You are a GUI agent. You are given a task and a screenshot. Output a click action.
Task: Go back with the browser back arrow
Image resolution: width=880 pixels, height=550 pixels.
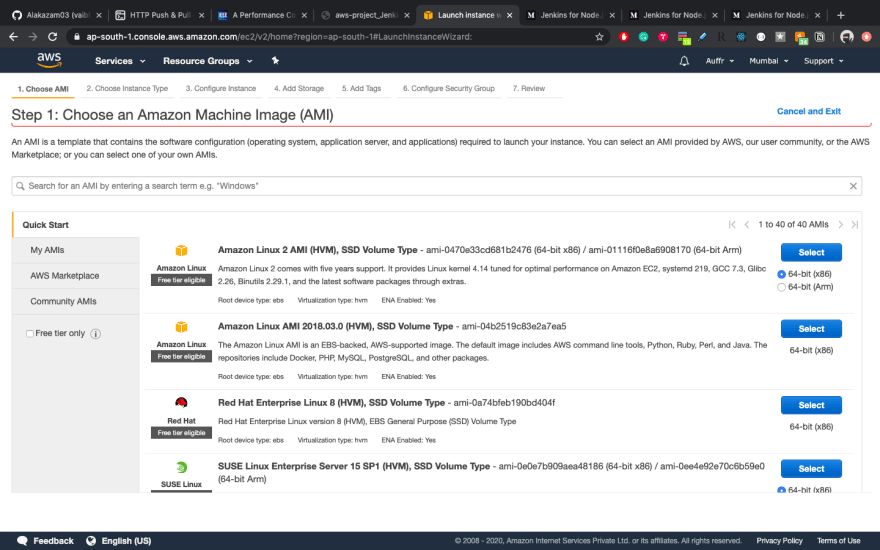click(x=13, y=36)
